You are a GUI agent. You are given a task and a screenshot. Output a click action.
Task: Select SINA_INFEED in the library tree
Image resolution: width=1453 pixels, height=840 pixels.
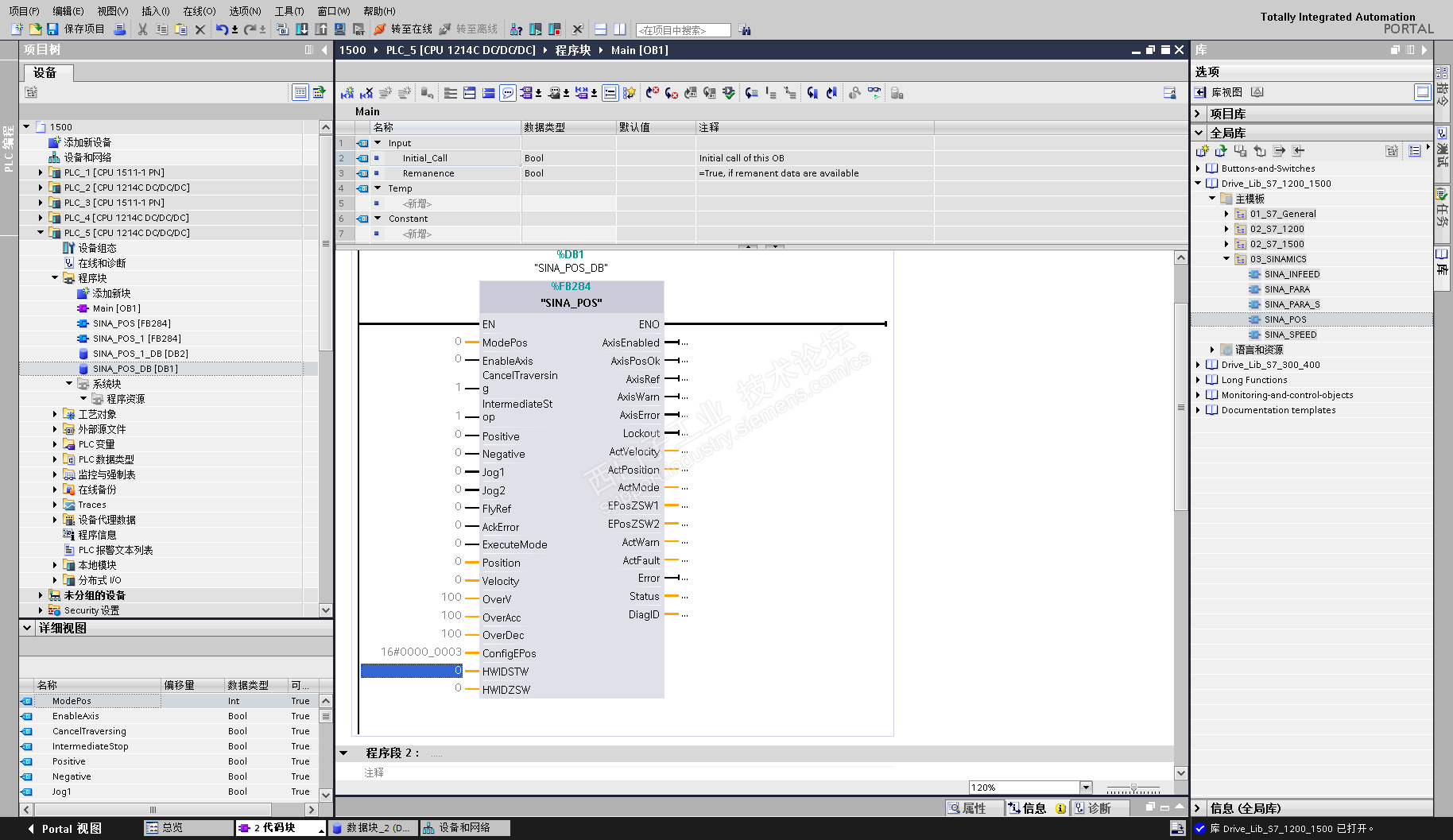click(x=1292, y=274)
